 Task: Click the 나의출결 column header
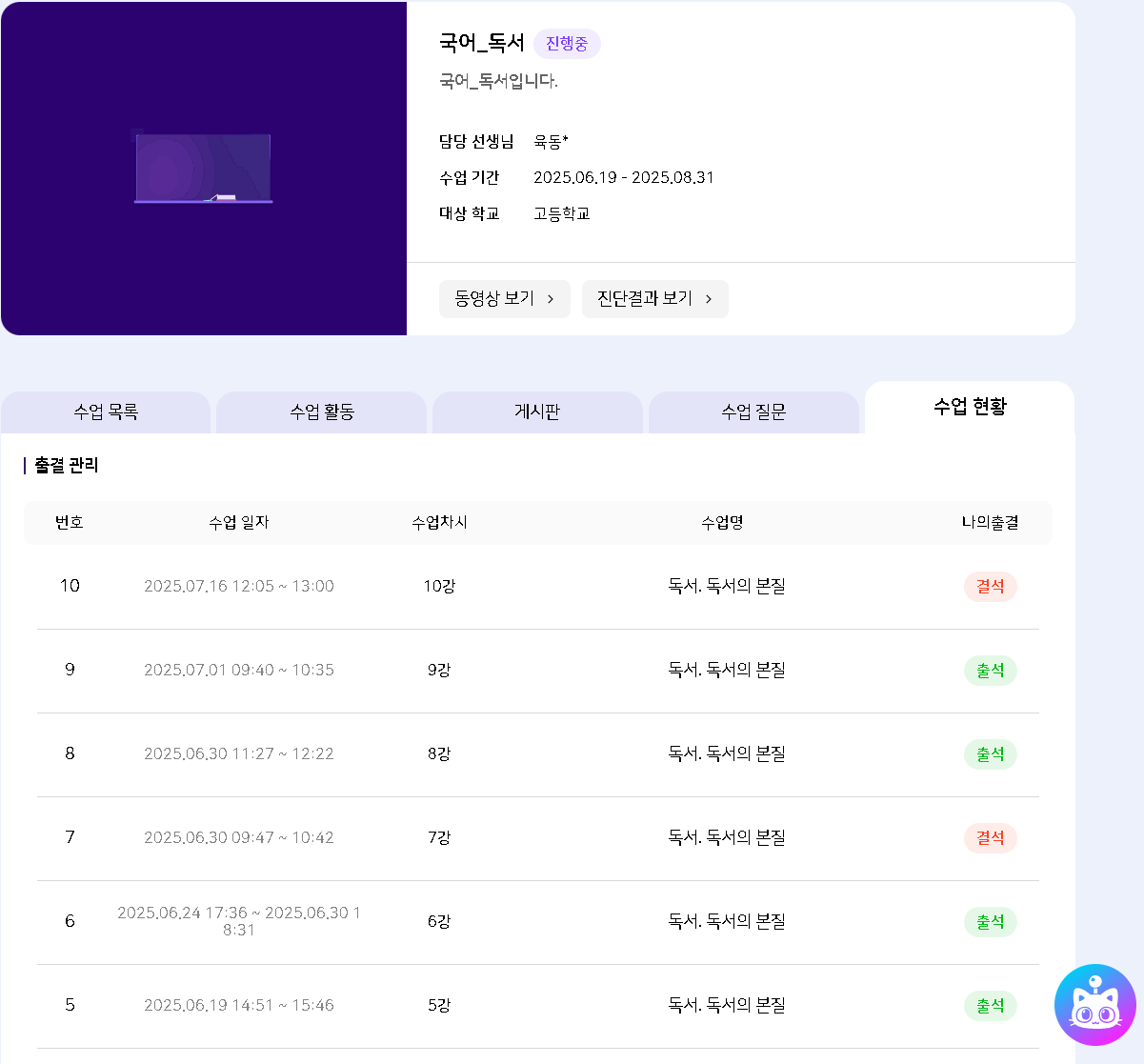pyautogui.click(x=990, y=523)
